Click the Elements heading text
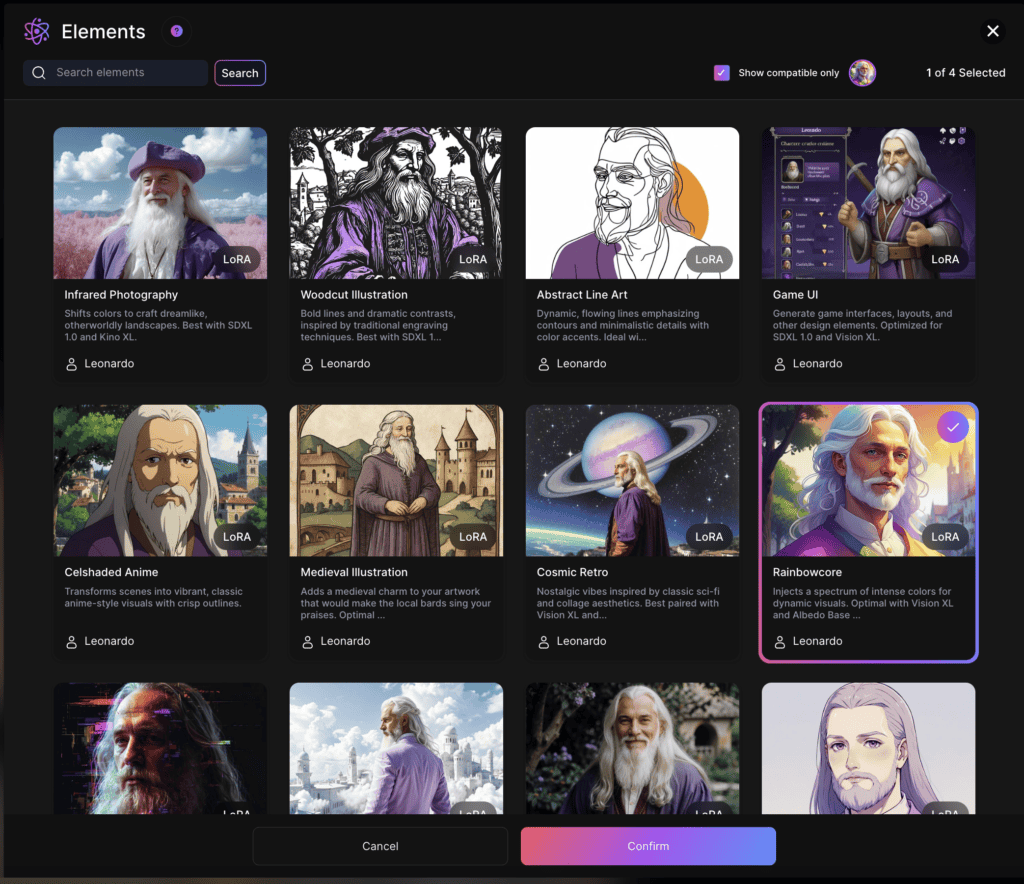Screen dimensions: 1024x884 point(103,31)
